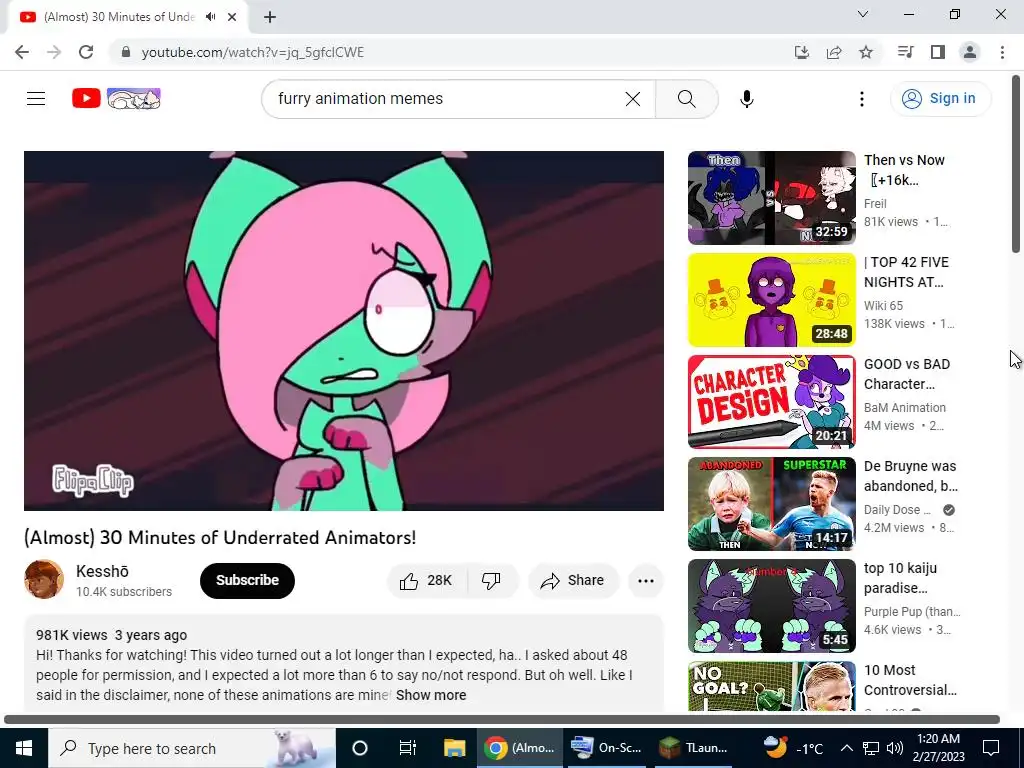The image size is (1024, 768).
Task: Open Freil channel name
Action: pyautogui.click(x=875, y=204)
